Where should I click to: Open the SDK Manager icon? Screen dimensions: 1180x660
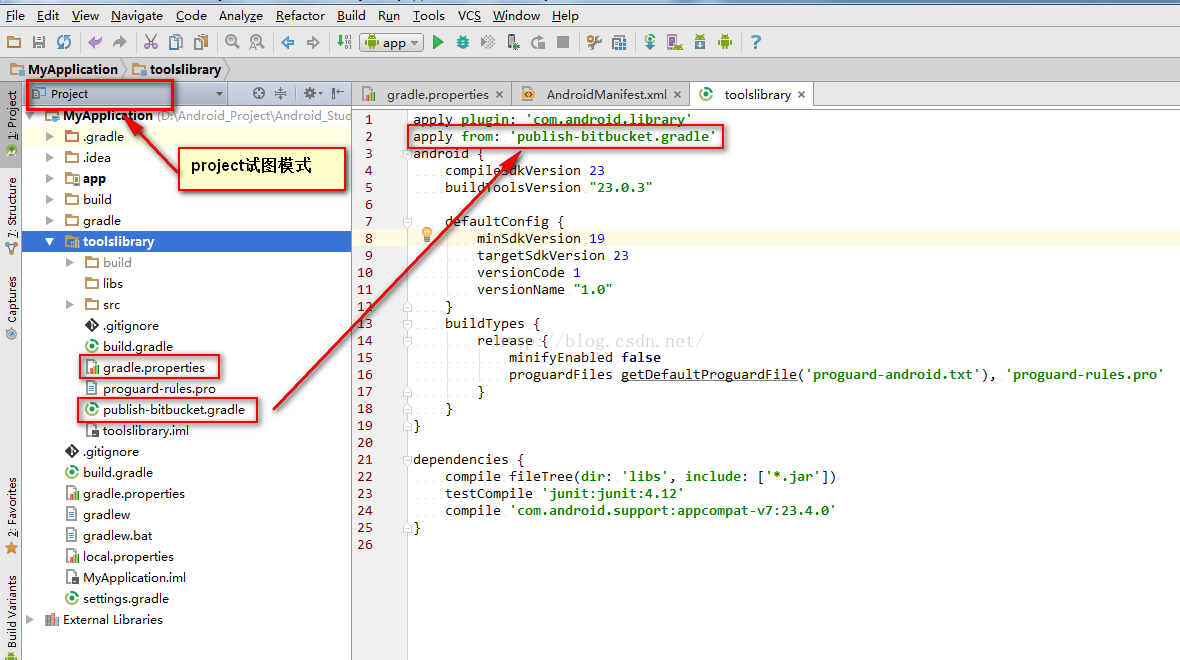click(700, 43)
